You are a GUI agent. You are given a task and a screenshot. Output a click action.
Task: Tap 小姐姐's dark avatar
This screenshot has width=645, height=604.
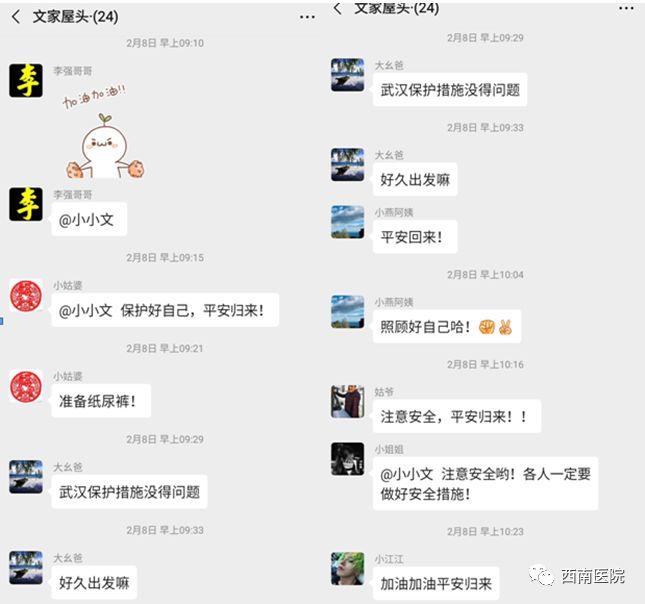coord(348,459)
